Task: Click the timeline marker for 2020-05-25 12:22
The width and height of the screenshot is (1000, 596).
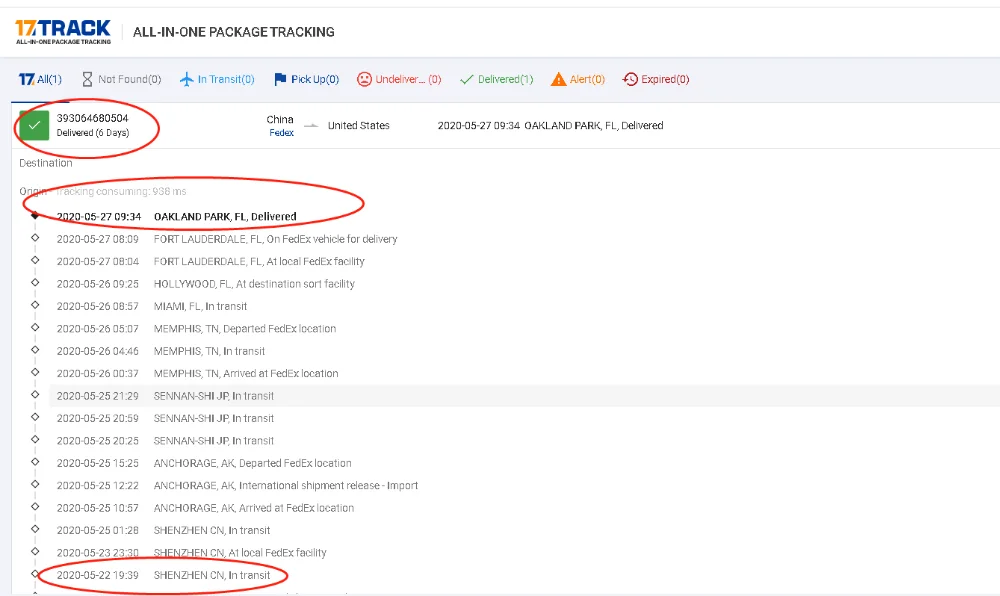Action: pyautogui.click(x=35, y=484)
